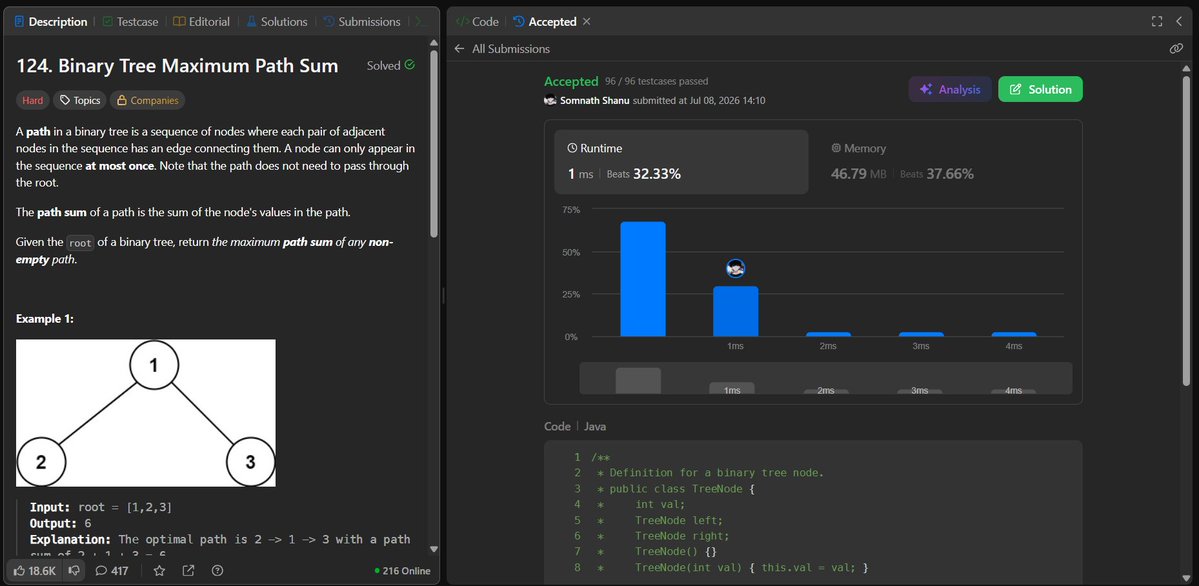Viewport: 1199px width, 586px height.
Task: Close the Accepted tab
Action: (587, 21)
